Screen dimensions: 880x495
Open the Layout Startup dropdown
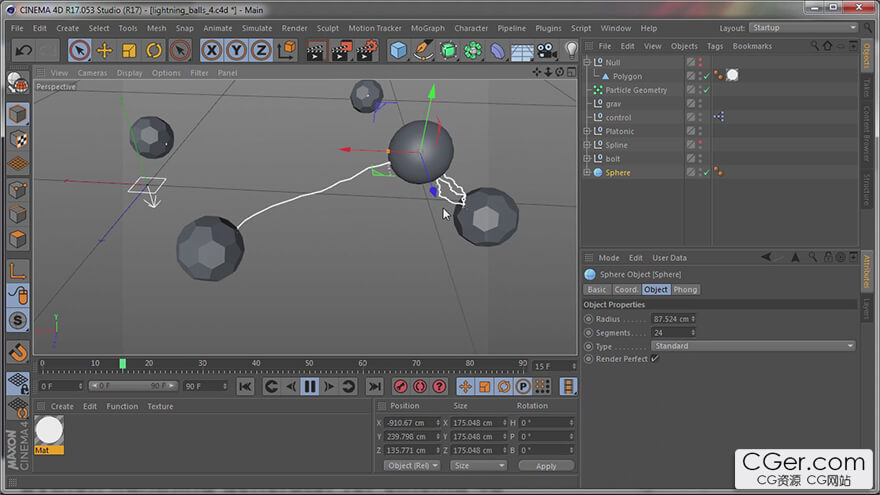(804, 28)
